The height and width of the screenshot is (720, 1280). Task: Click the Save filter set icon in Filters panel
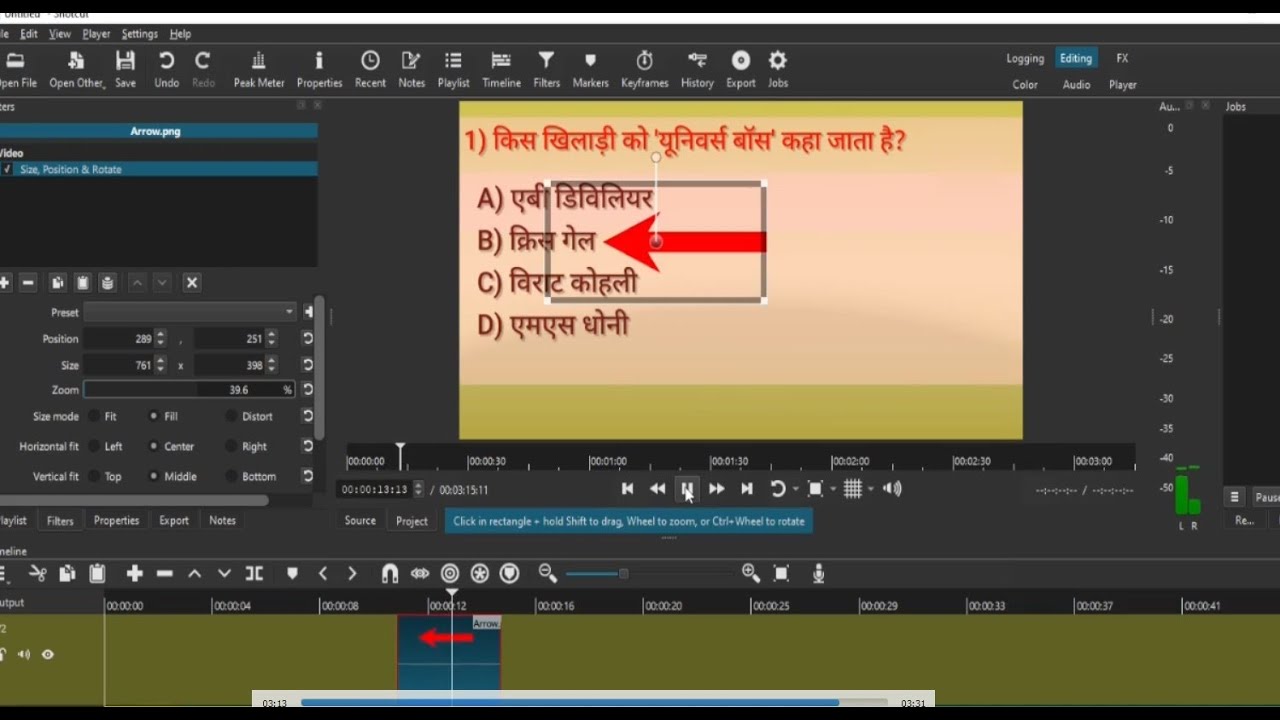tap(108, 283)
